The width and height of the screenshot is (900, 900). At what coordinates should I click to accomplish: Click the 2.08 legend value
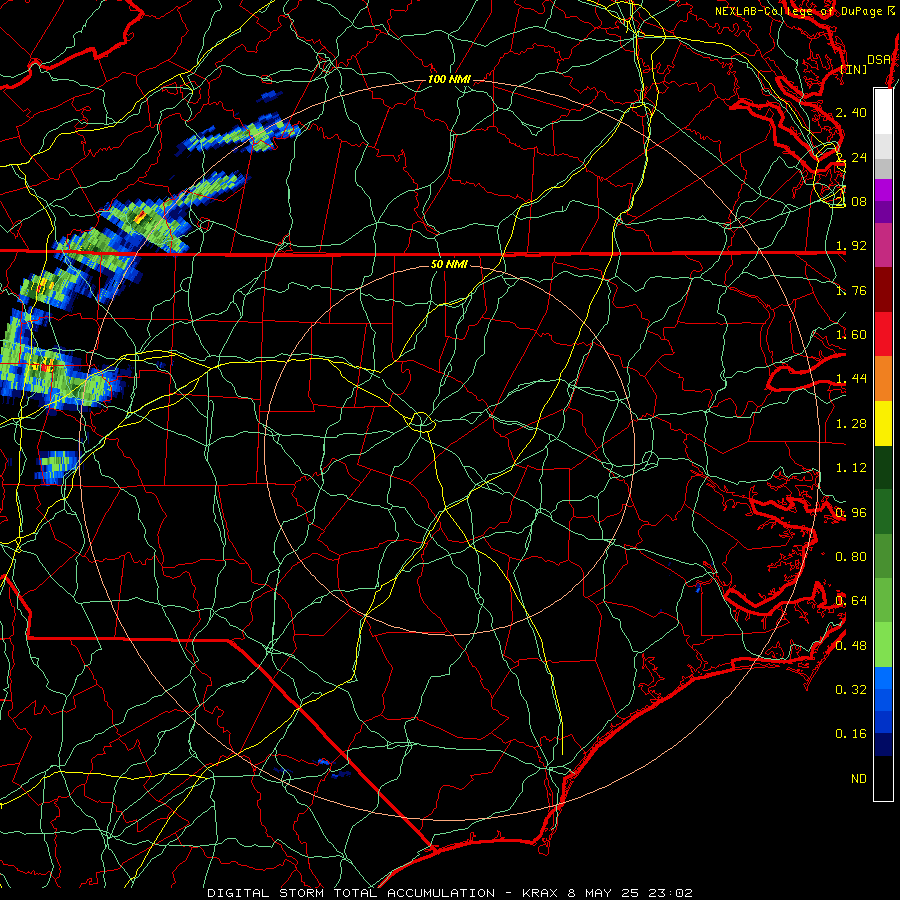[x=851, y=201]
